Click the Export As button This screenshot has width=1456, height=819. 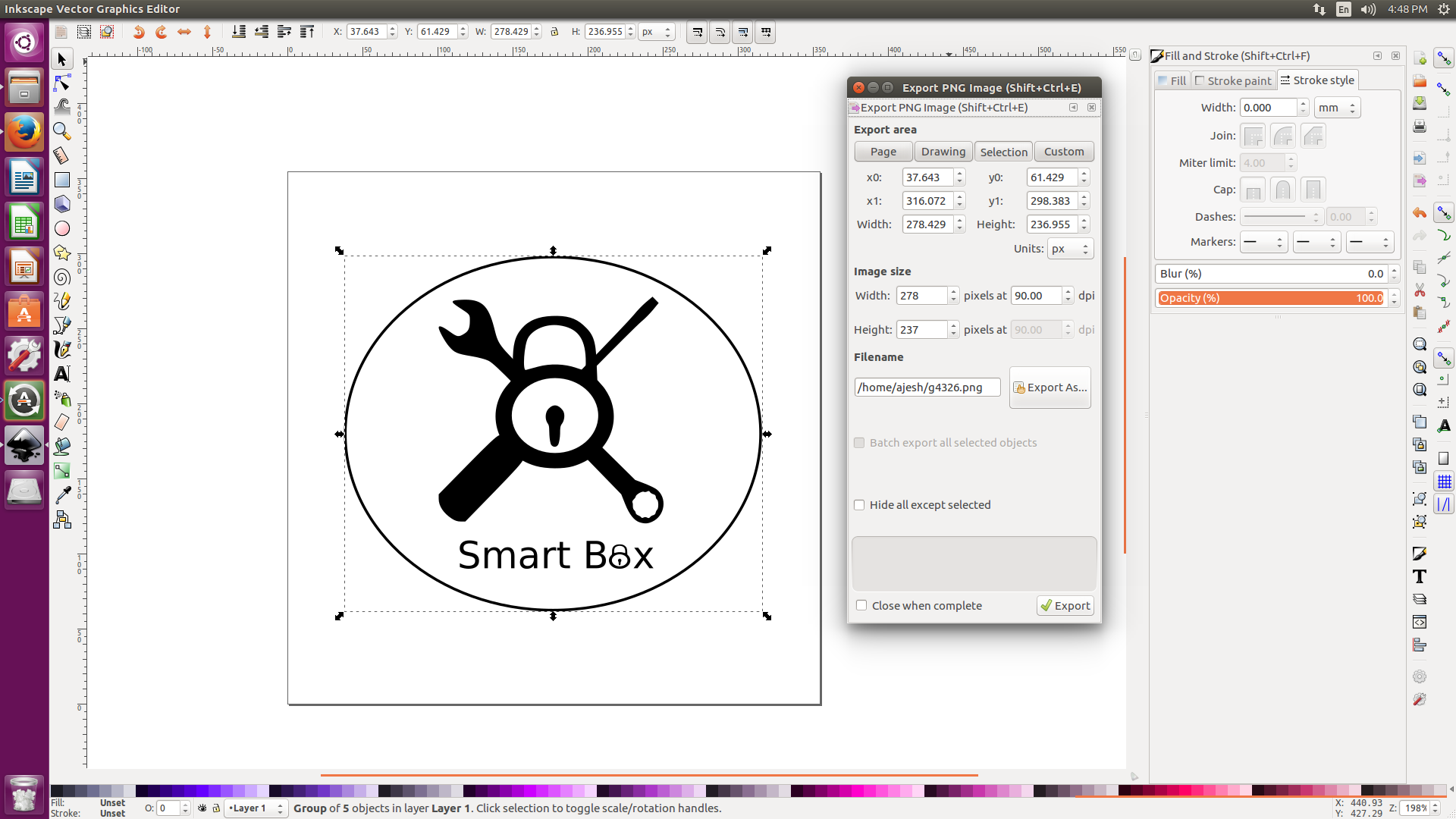pos(1050,387)
